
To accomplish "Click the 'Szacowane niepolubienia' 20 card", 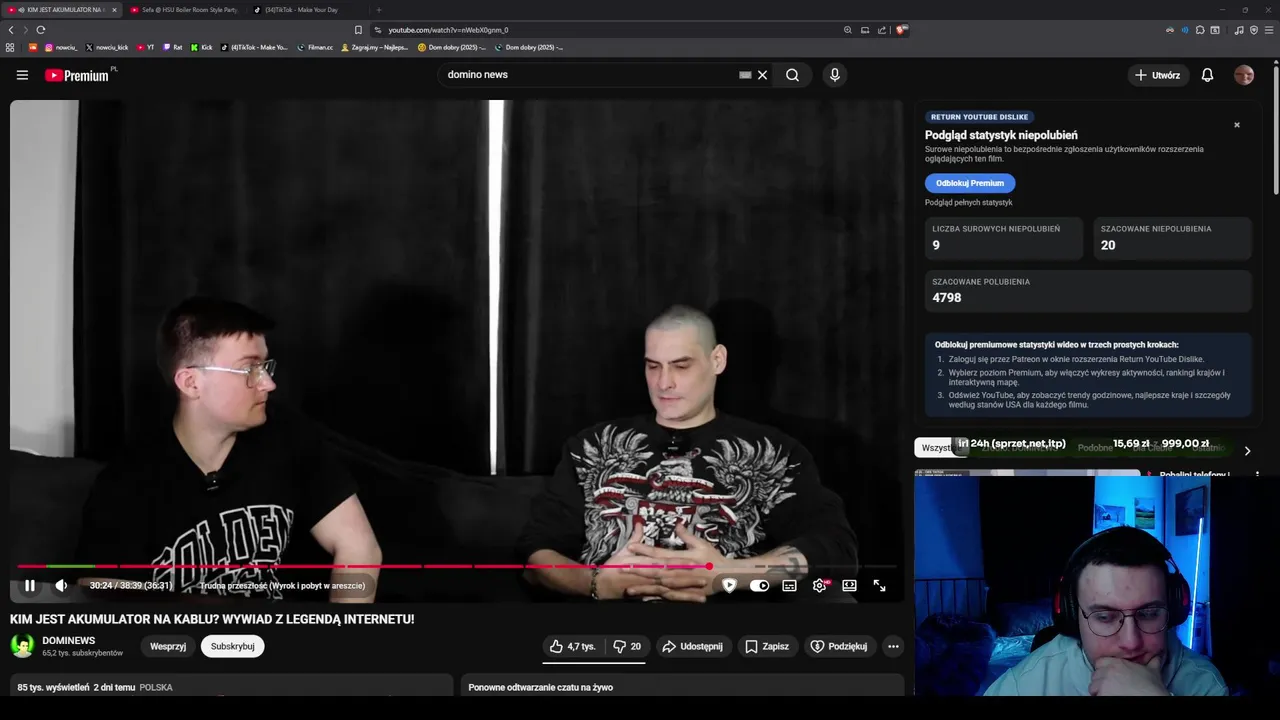I will click(x=1172, y=238).
